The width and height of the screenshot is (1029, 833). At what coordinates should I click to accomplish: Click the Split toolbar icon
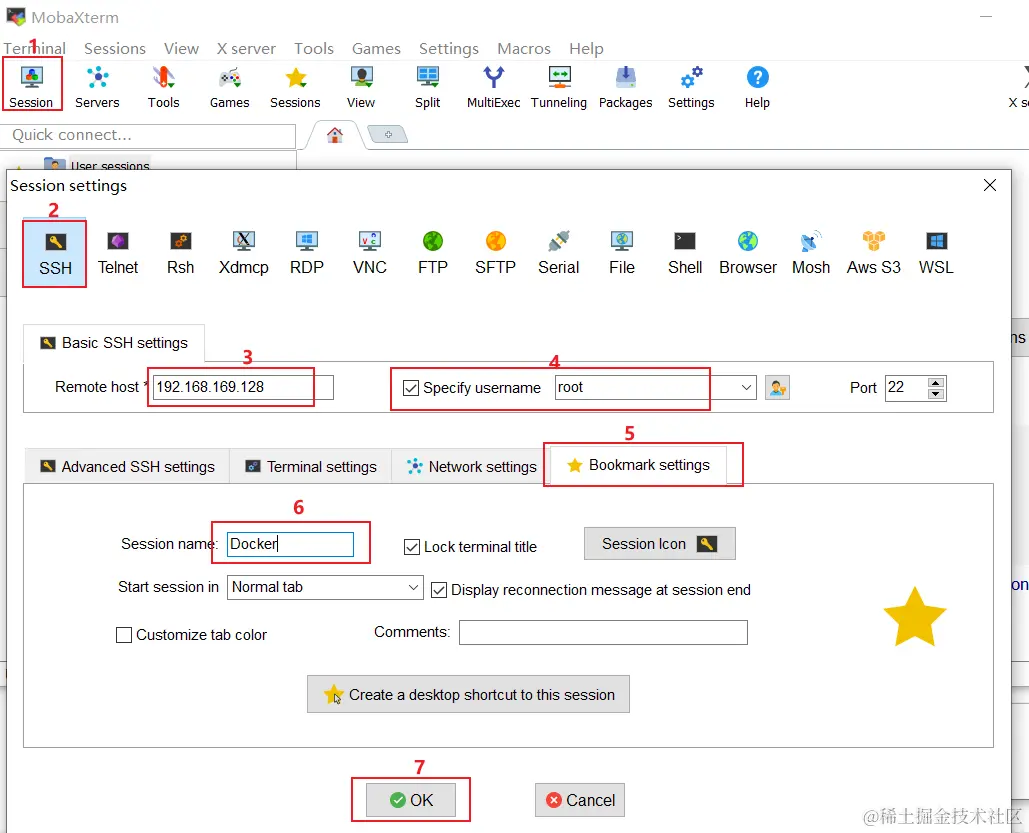pos(428,86)
